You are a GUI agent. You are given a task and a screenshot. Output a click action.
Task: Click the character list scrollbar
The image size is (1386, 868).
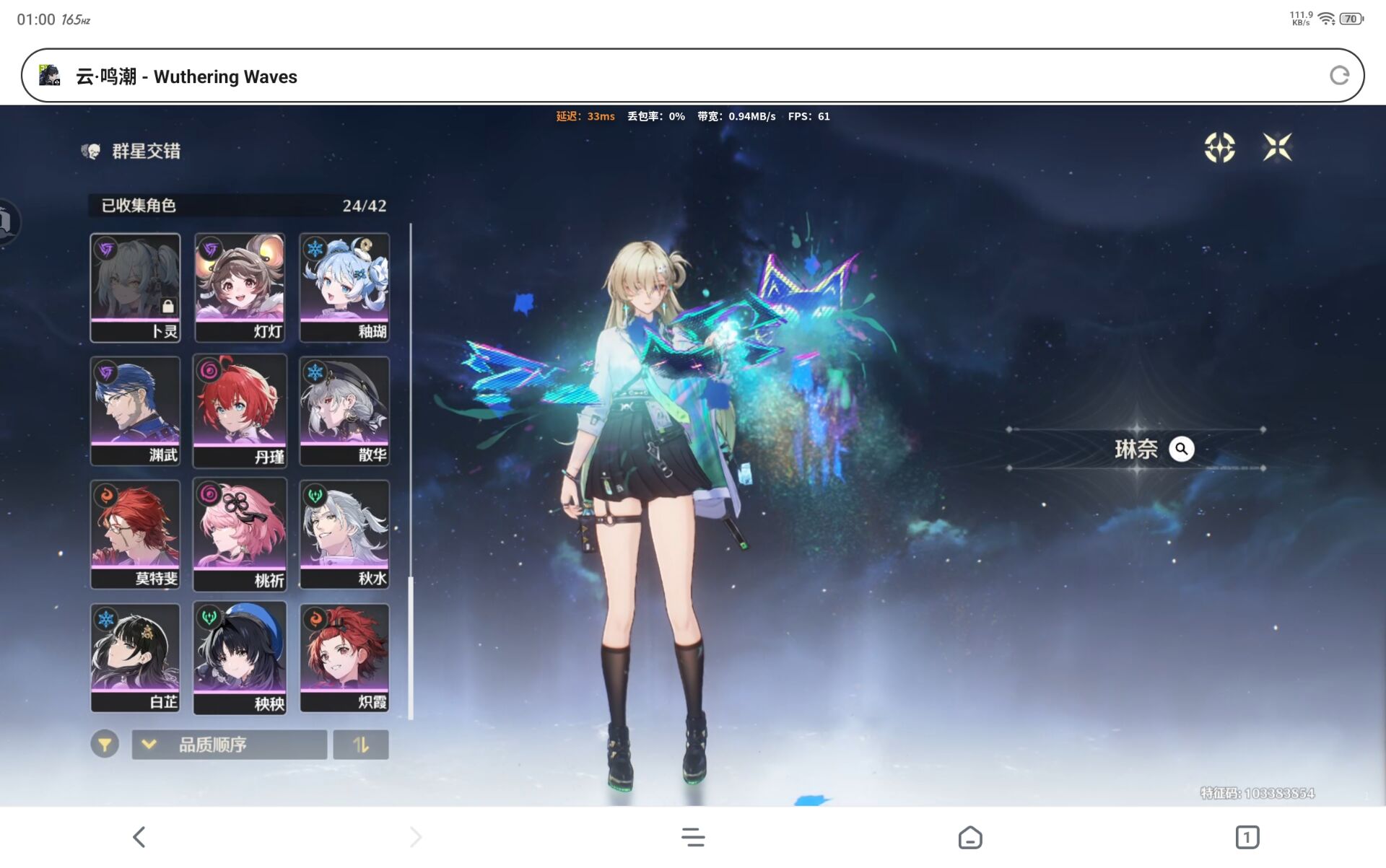tap(411, 647)
